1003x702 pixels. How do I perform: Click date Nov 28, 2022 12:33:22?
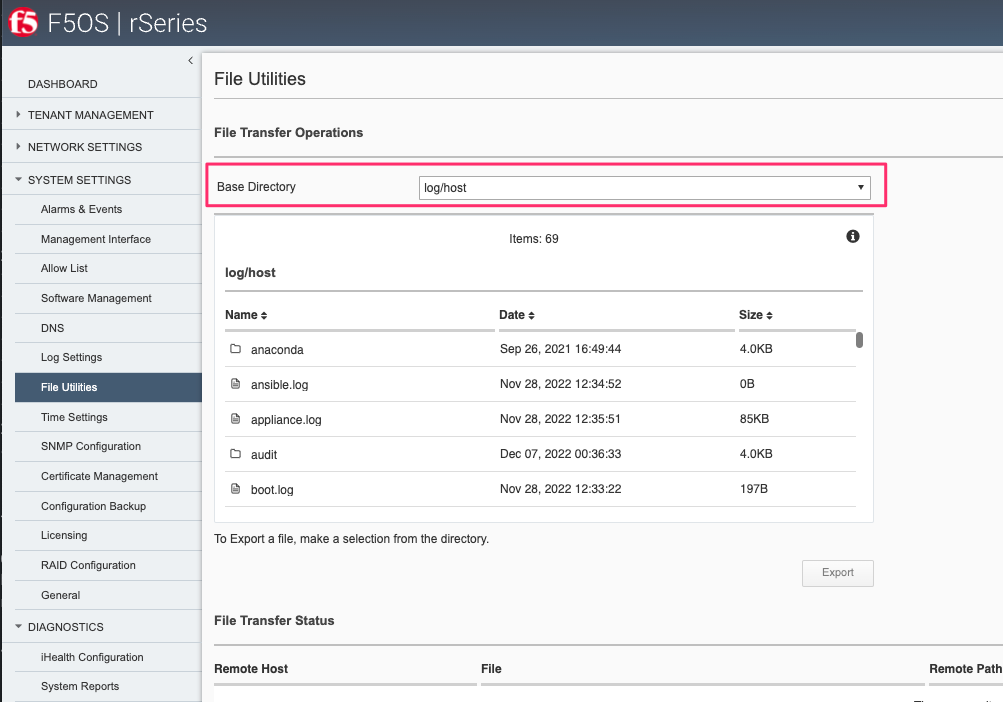click(560, 489)
